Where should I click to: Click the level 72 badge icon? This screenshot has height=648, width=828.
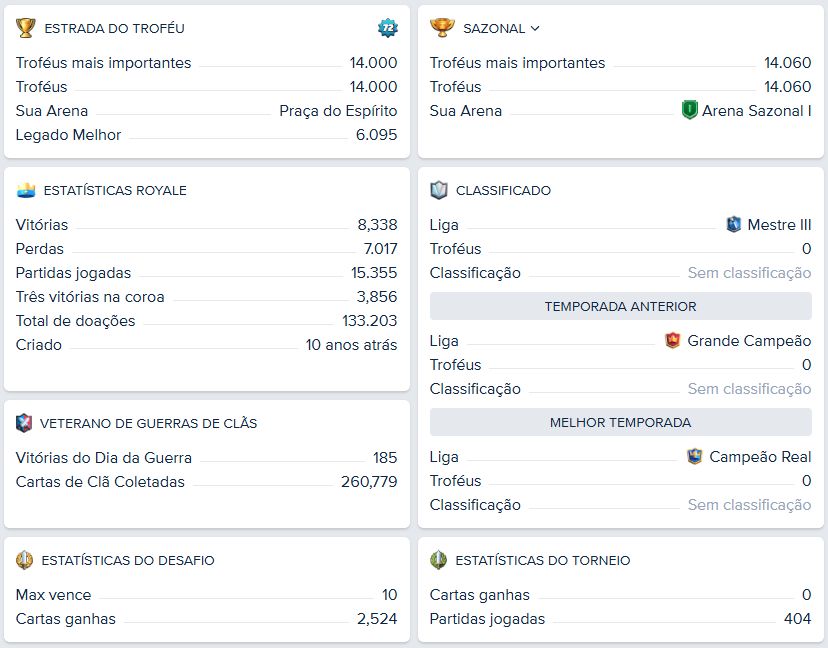388,28
